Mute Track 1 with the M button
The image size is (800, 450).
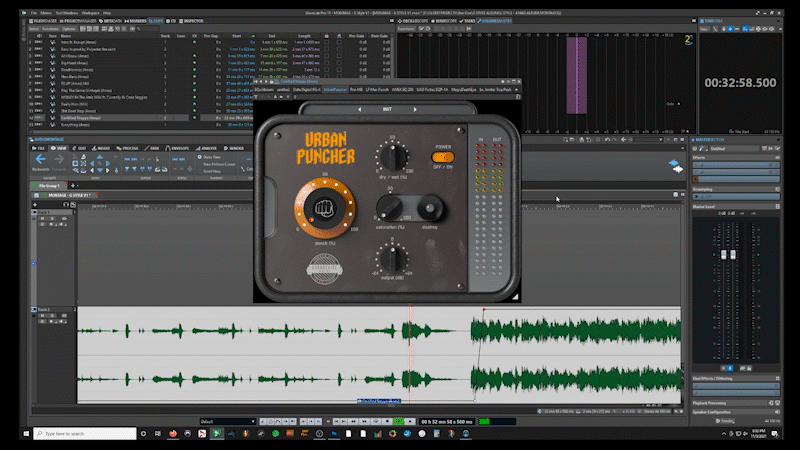tap(43, 218)
